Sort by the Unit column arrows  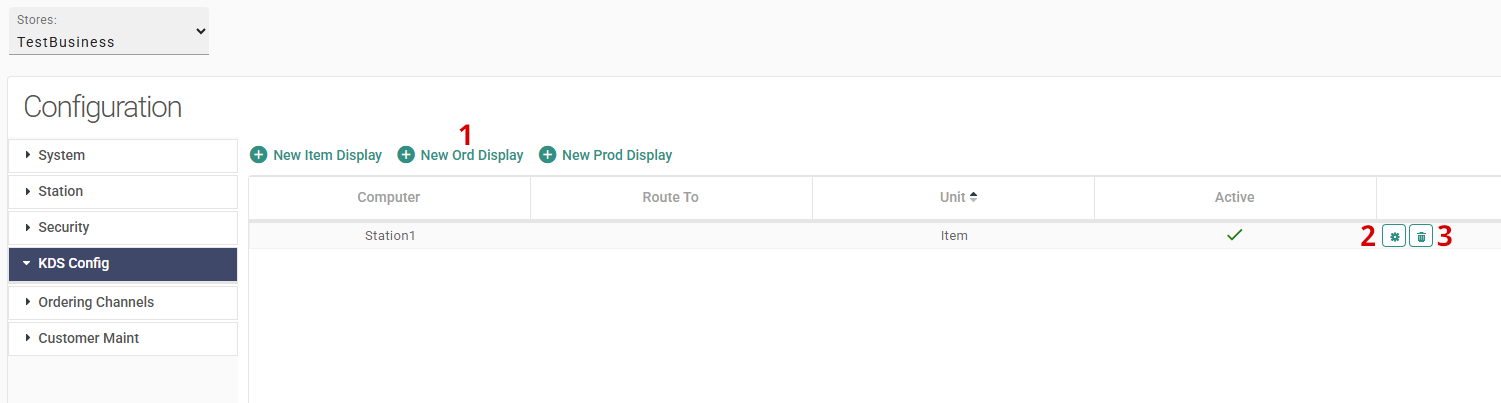(x=973, y=197)
